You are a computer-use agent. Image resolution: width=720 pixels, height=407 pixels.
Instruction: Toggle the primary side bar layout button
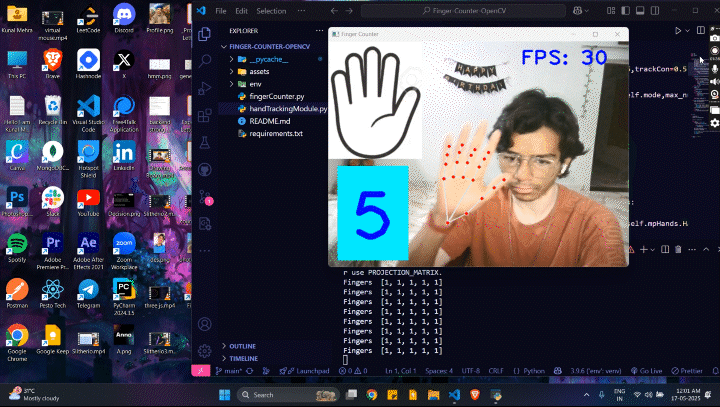point(625,11)
